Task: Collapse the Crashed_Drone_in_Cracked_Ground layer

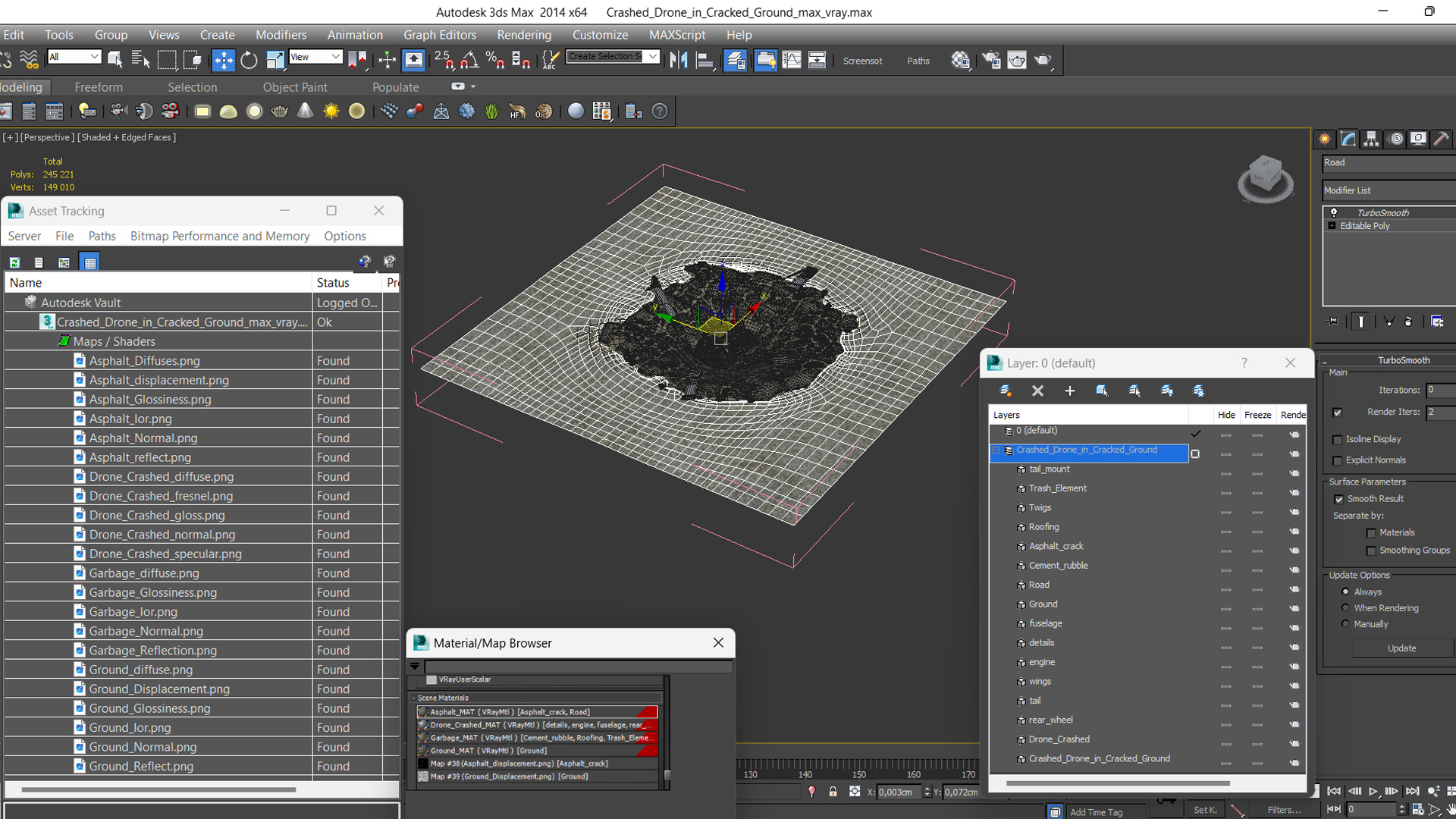Action: click(x=996, y=450)
